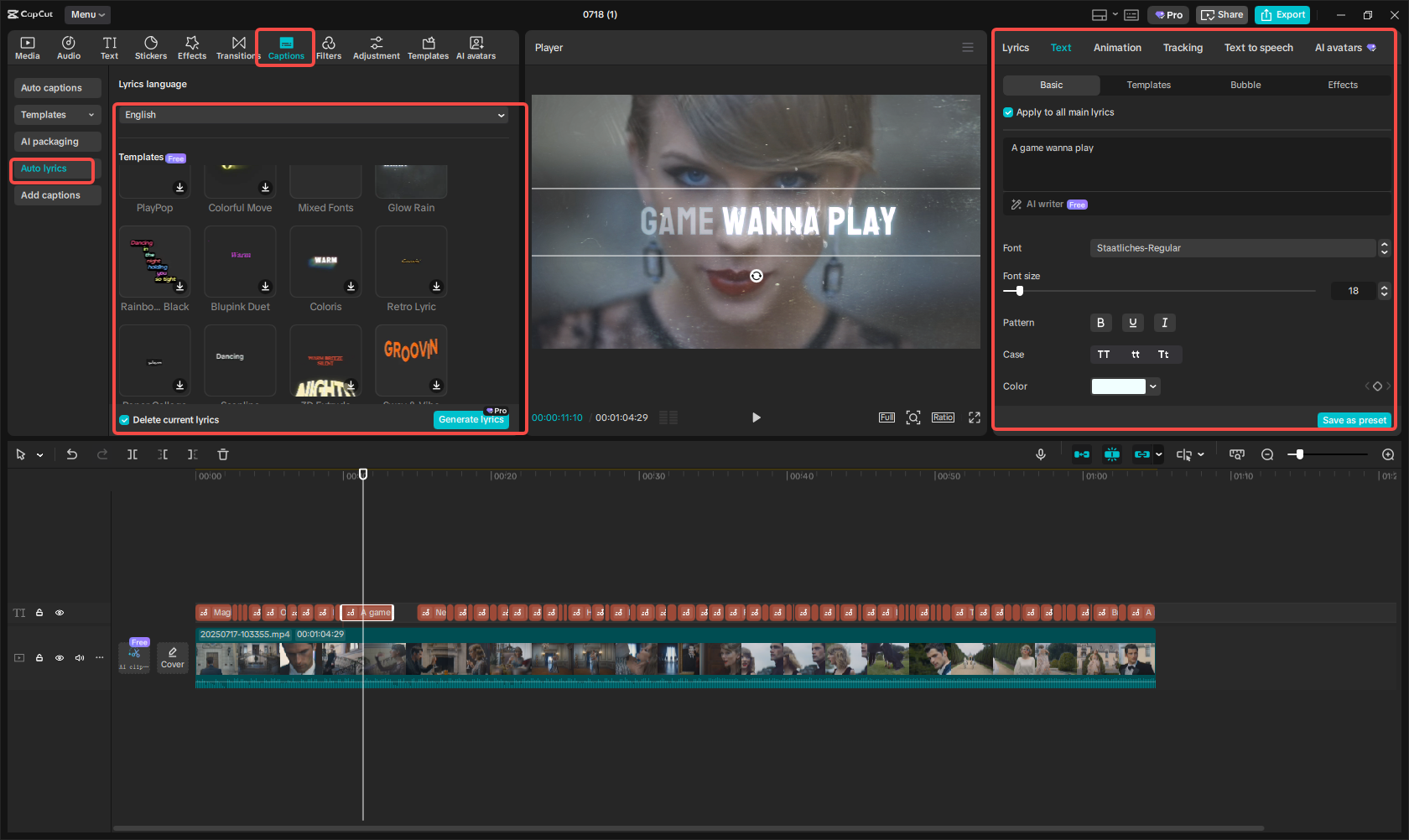Expand the selection tool dropdown arrow

(40, 455)
